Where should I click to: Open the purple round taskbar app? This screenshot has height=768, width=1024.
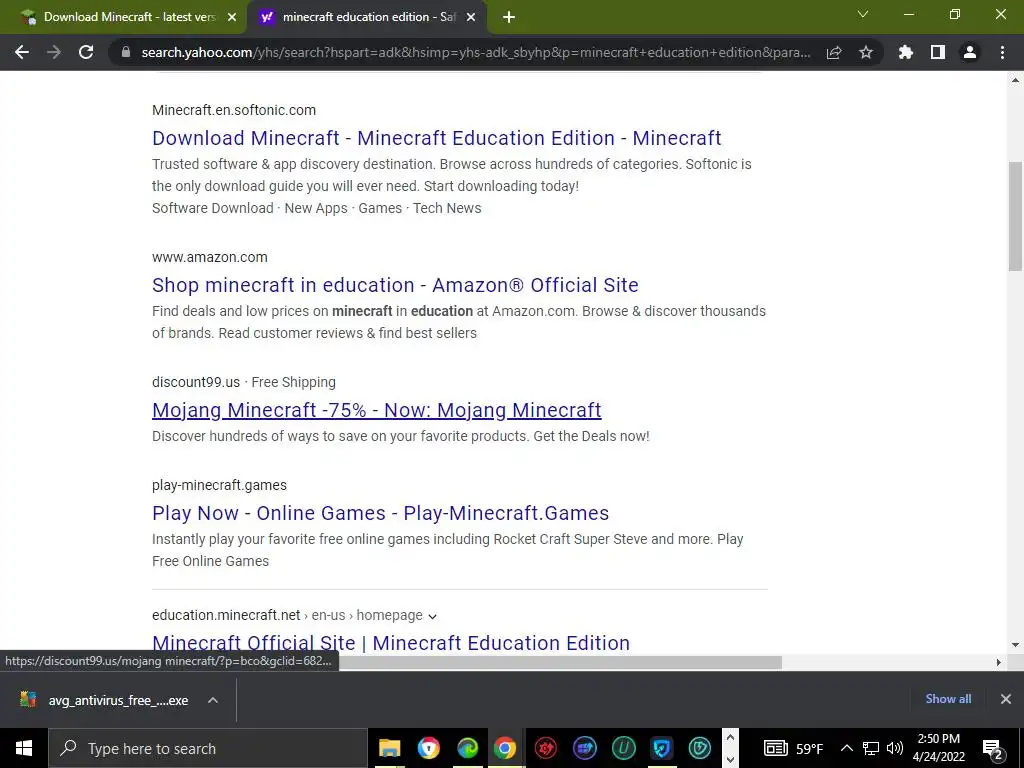click(x=584, y=748)
